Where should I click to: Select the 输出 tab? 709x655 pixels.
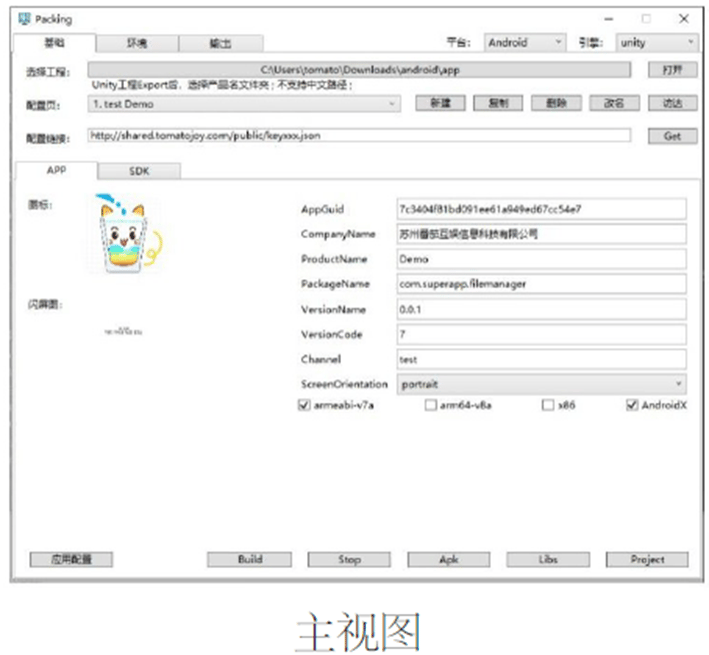tap(220, 43)
